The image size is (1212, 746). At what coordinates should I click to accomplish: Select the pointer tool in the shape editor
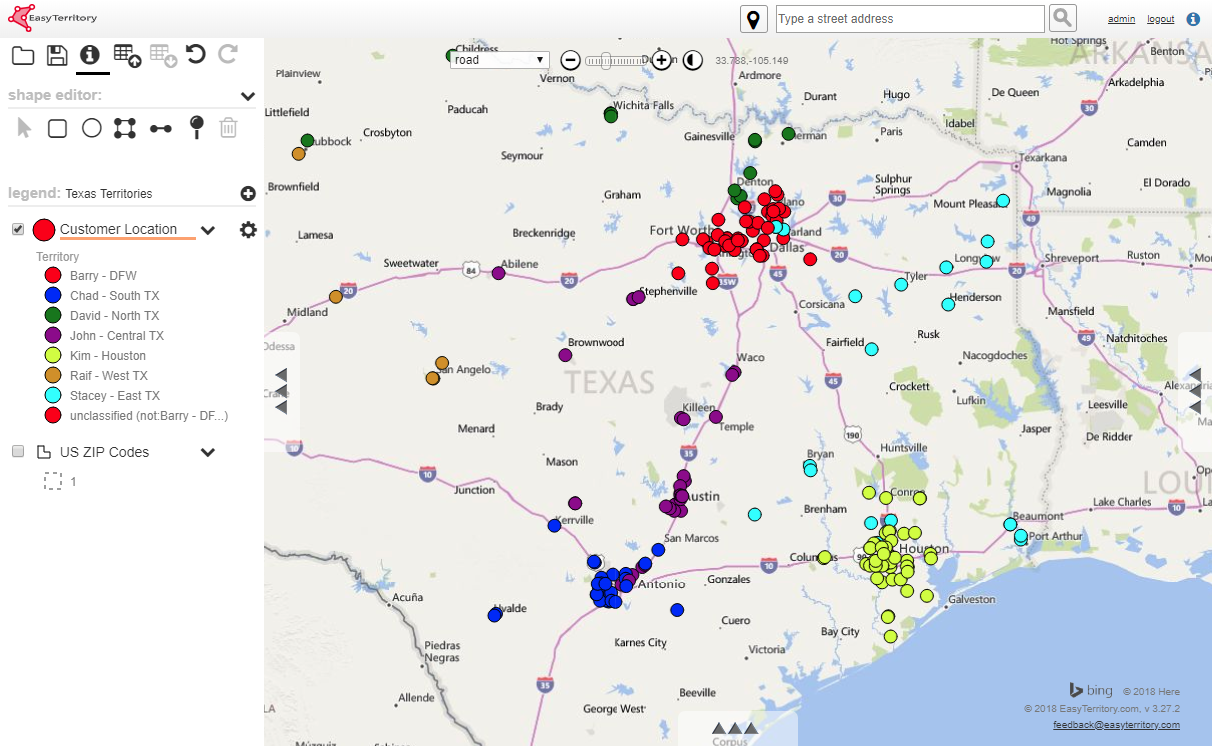(x=25, y=128)
